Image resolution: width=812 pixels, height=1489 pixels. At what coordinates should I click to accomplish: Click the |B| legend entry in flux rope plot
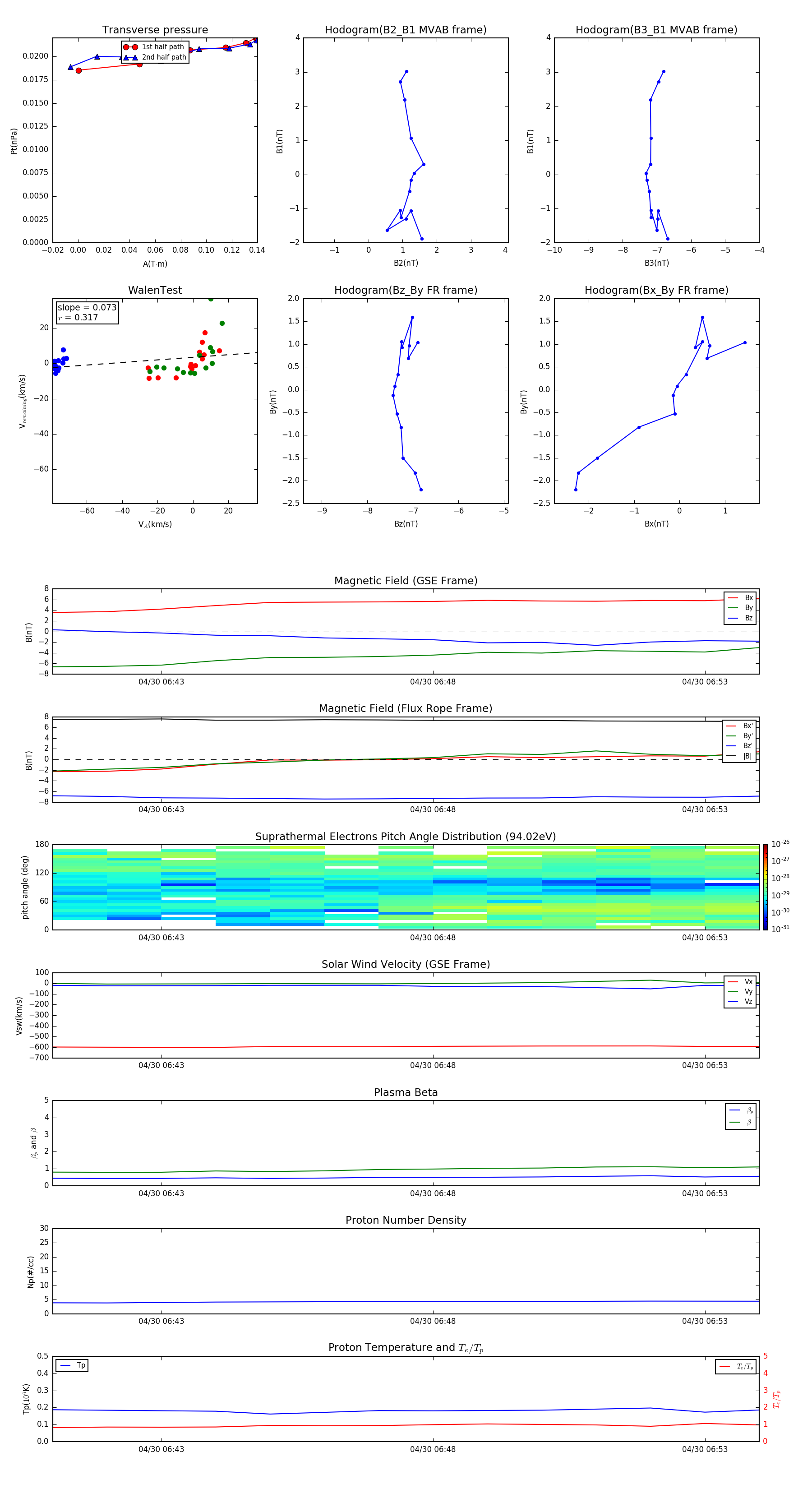pyautogui.click(x=739, y=756)
